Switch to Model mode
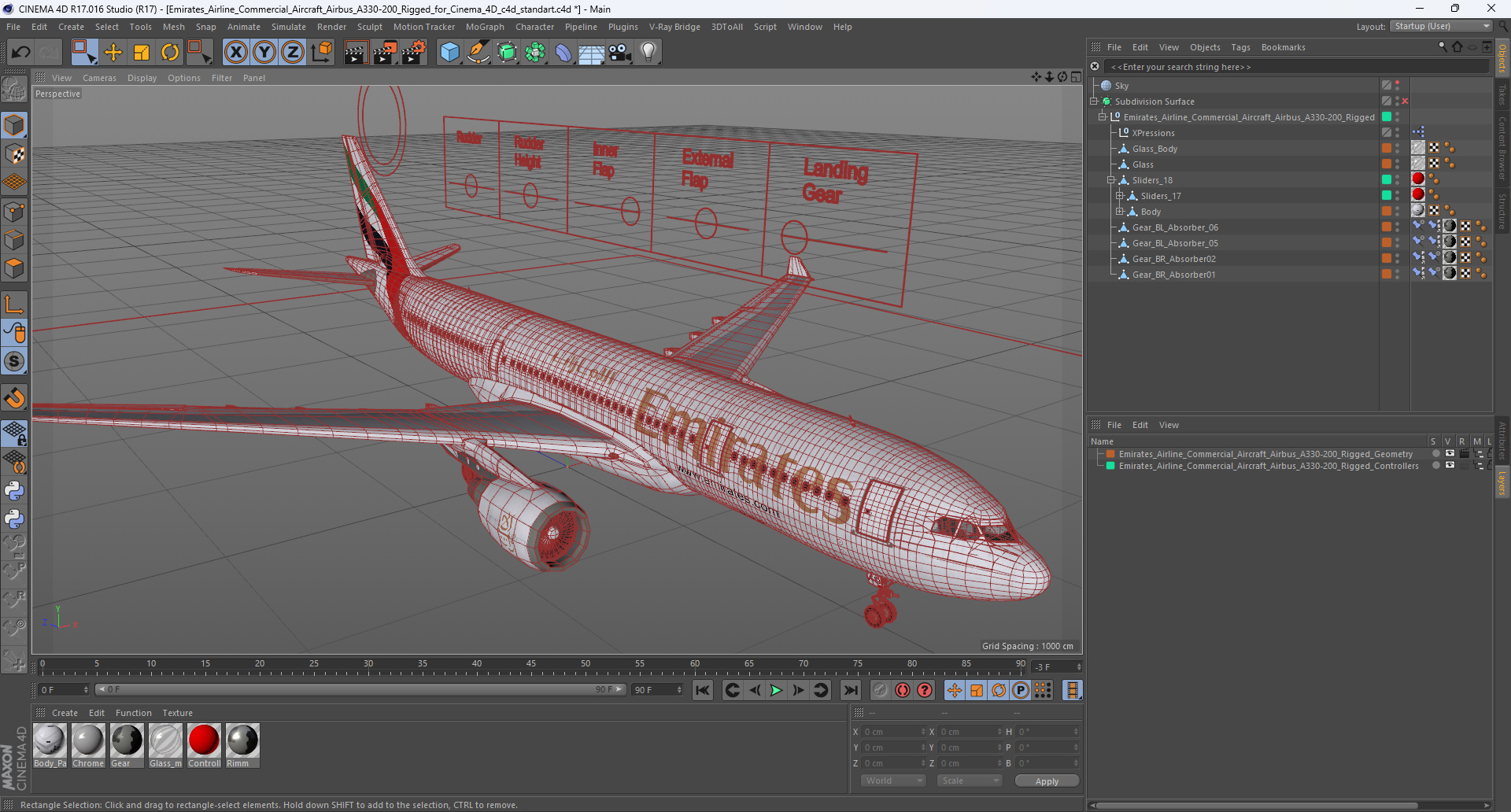Image resolution: width=1511 pixels, height=812 pixels. [14, 125]
